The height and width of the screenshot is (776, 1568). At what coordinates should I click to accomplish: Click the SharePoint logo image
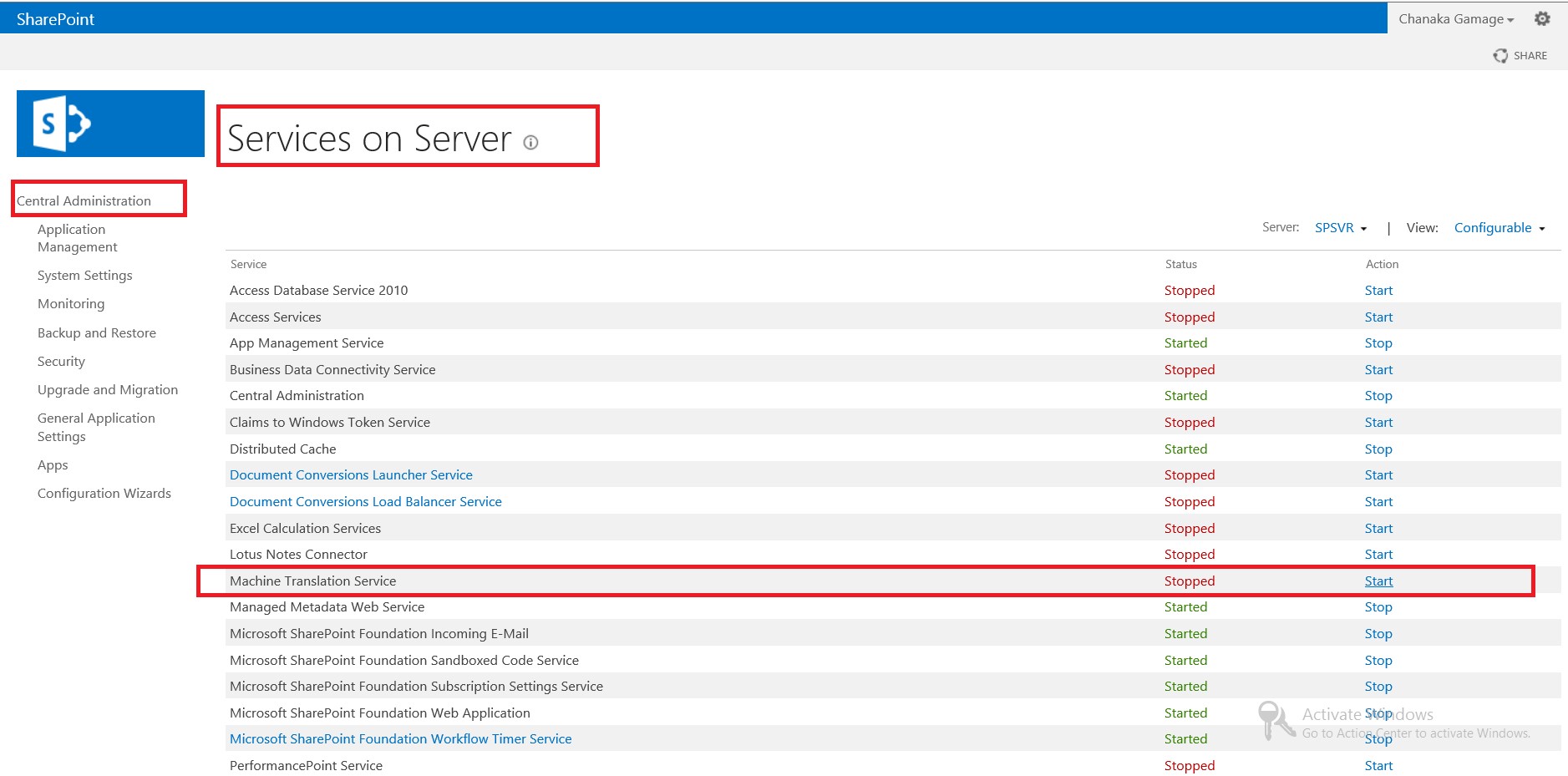[110, 124]
